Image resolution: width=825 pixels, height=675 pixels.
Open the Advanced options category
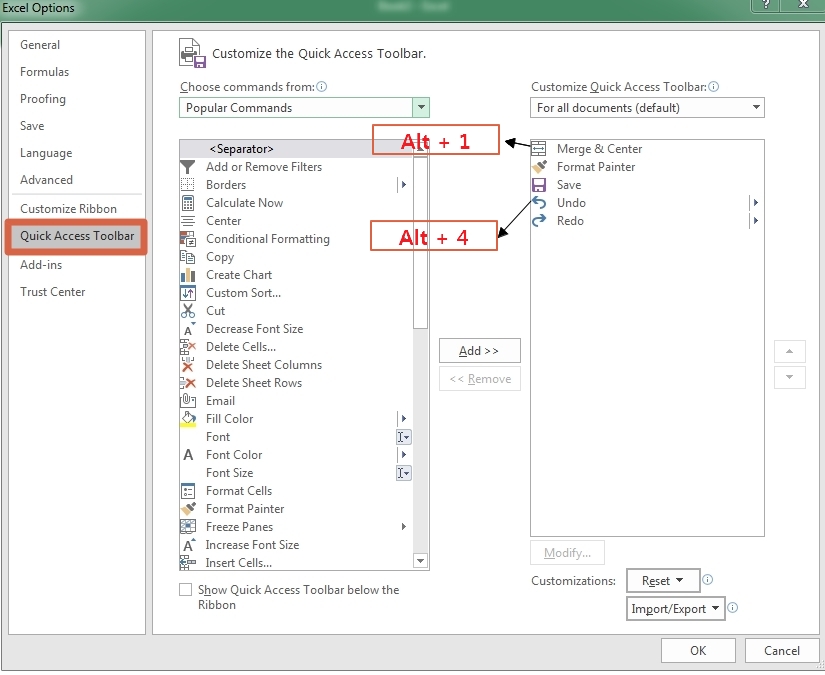pyautogui.click(x=46, y=180)
